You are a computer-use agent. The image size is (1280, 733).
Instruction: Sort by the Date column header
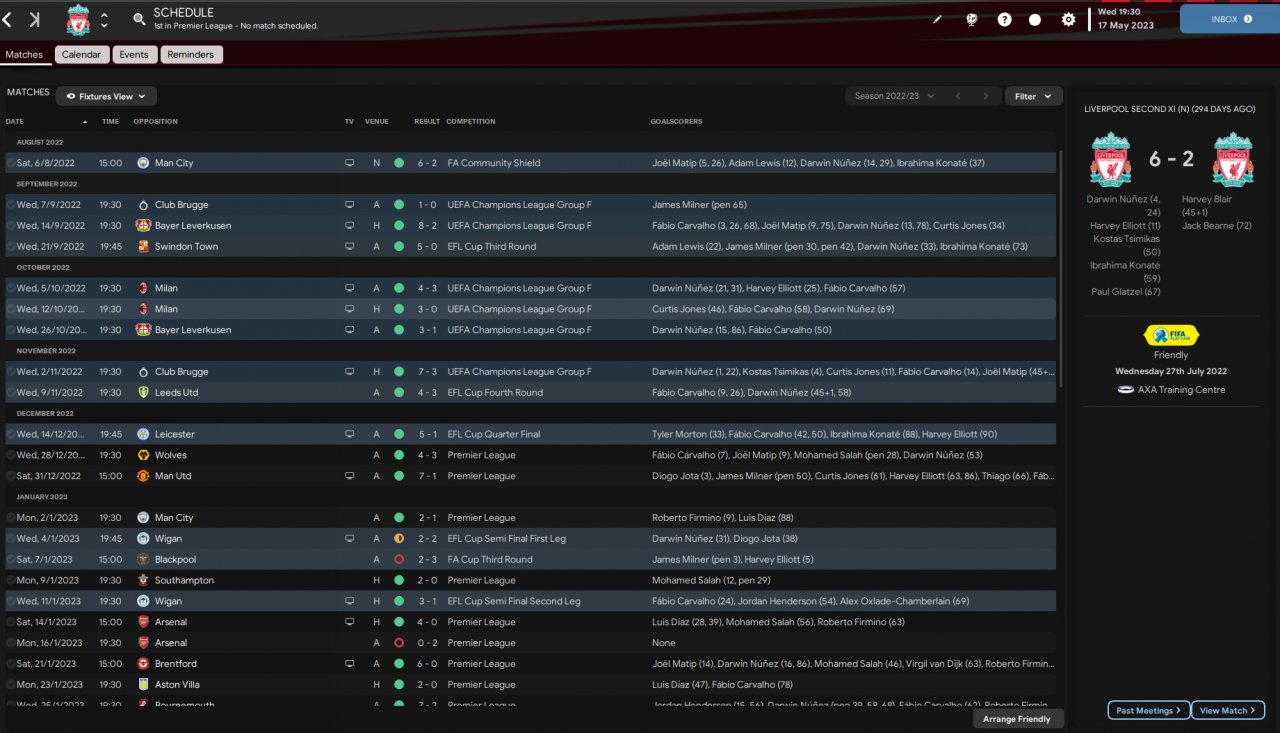[x=14, y=122]
